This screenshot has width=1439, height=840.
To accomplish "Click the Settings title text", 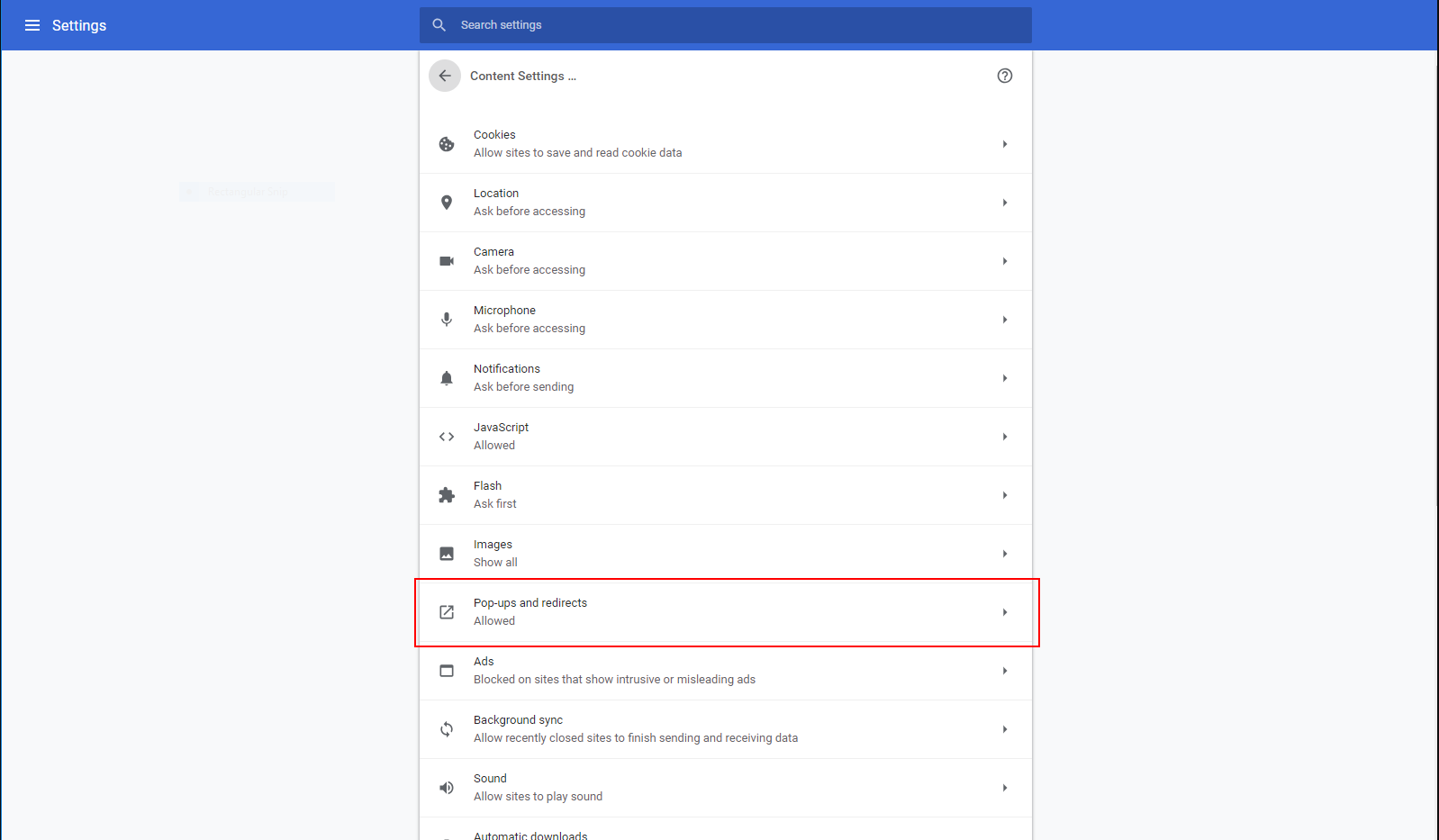I will 79,25.
